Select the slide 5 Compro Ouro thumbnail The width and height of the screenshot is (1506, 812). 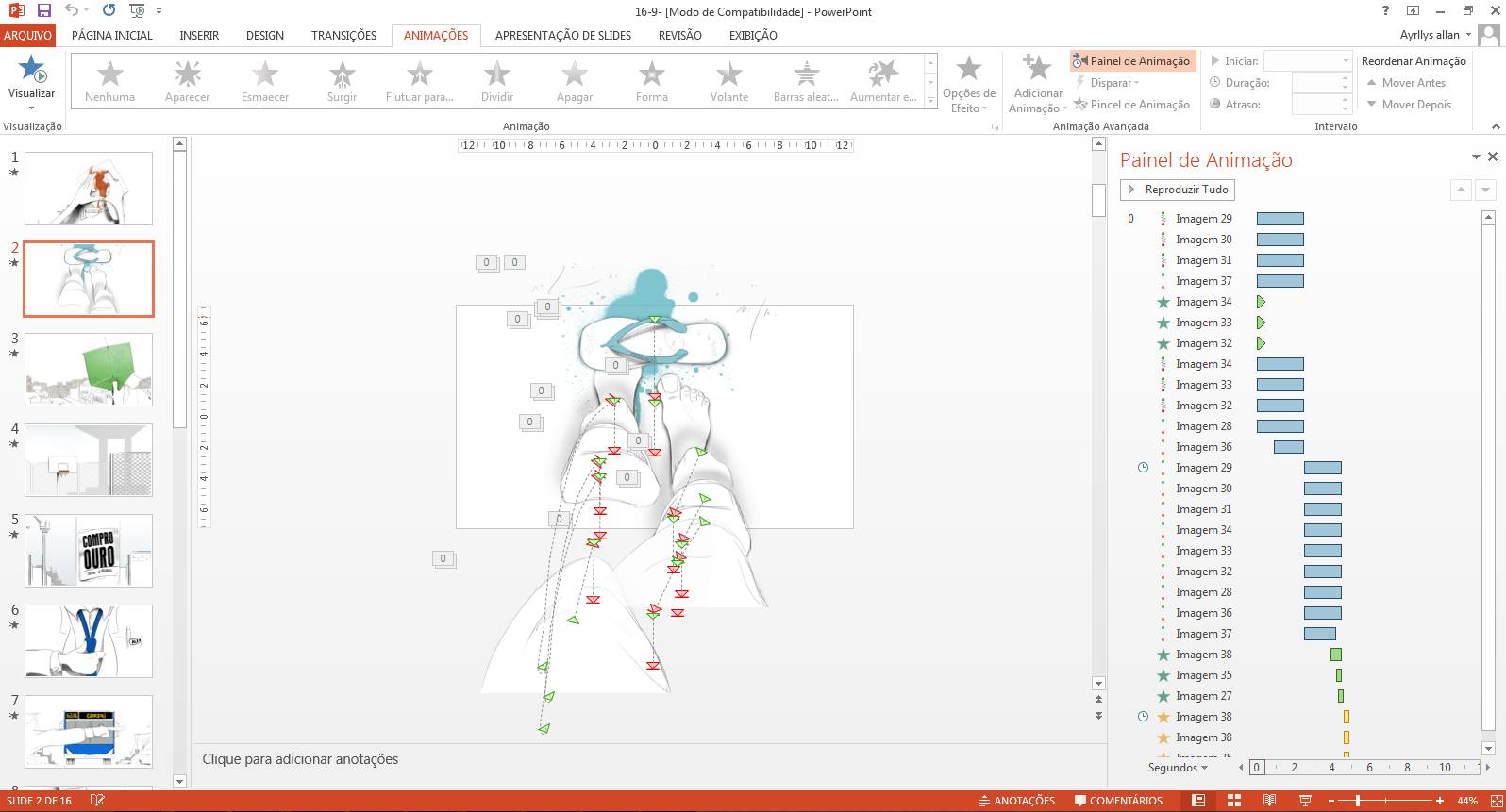click(89, 550)
